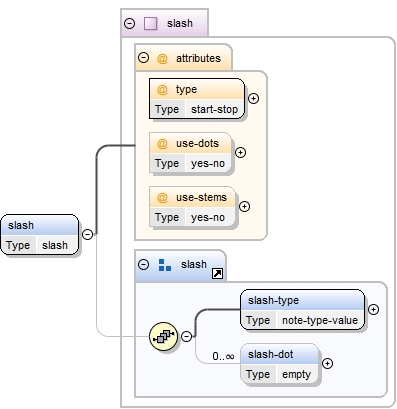Expand the type attribute details
This screenshot has width=397, height=409.
pos(254,98)
